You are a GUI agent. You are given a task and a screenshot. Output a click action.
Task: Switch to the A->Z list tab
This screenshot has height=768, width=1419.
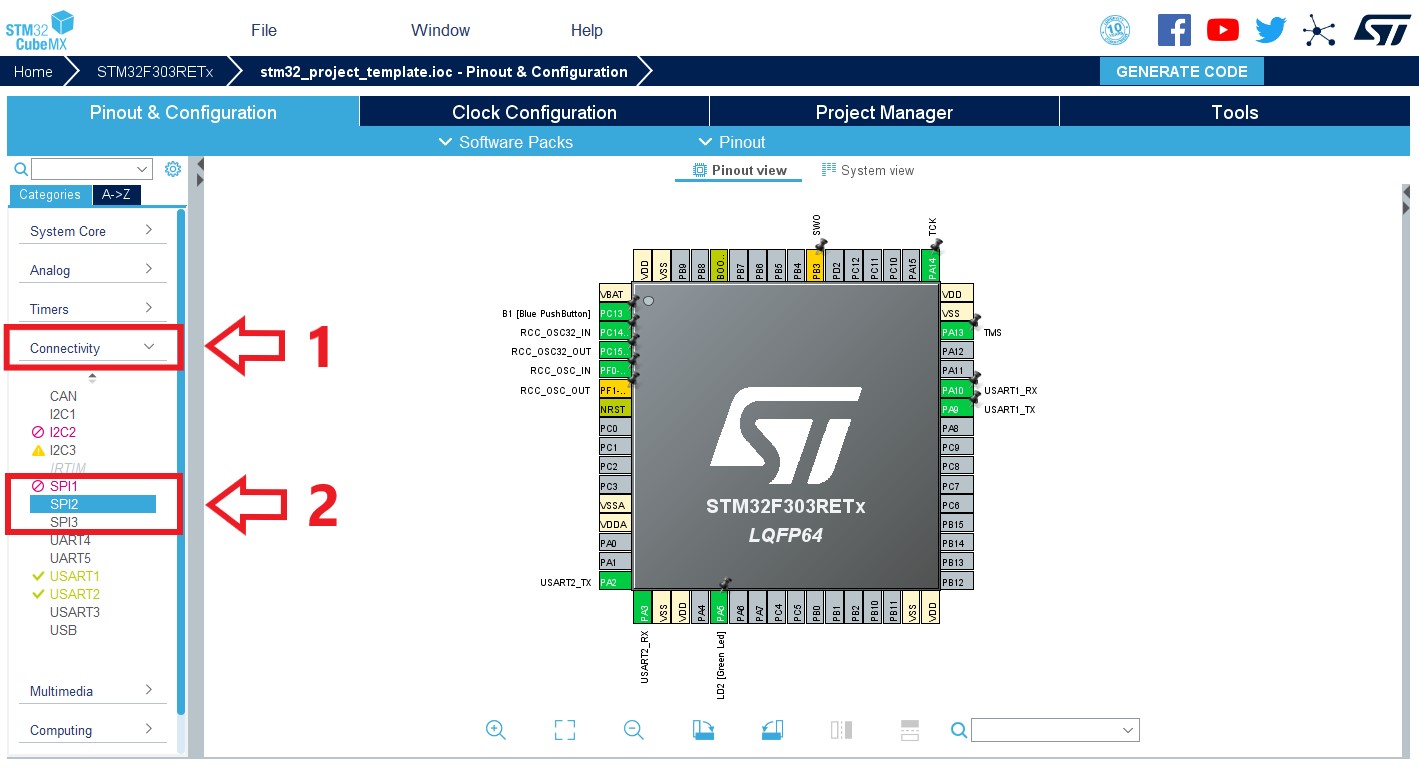pyautogui.click(x=116, y=195)
